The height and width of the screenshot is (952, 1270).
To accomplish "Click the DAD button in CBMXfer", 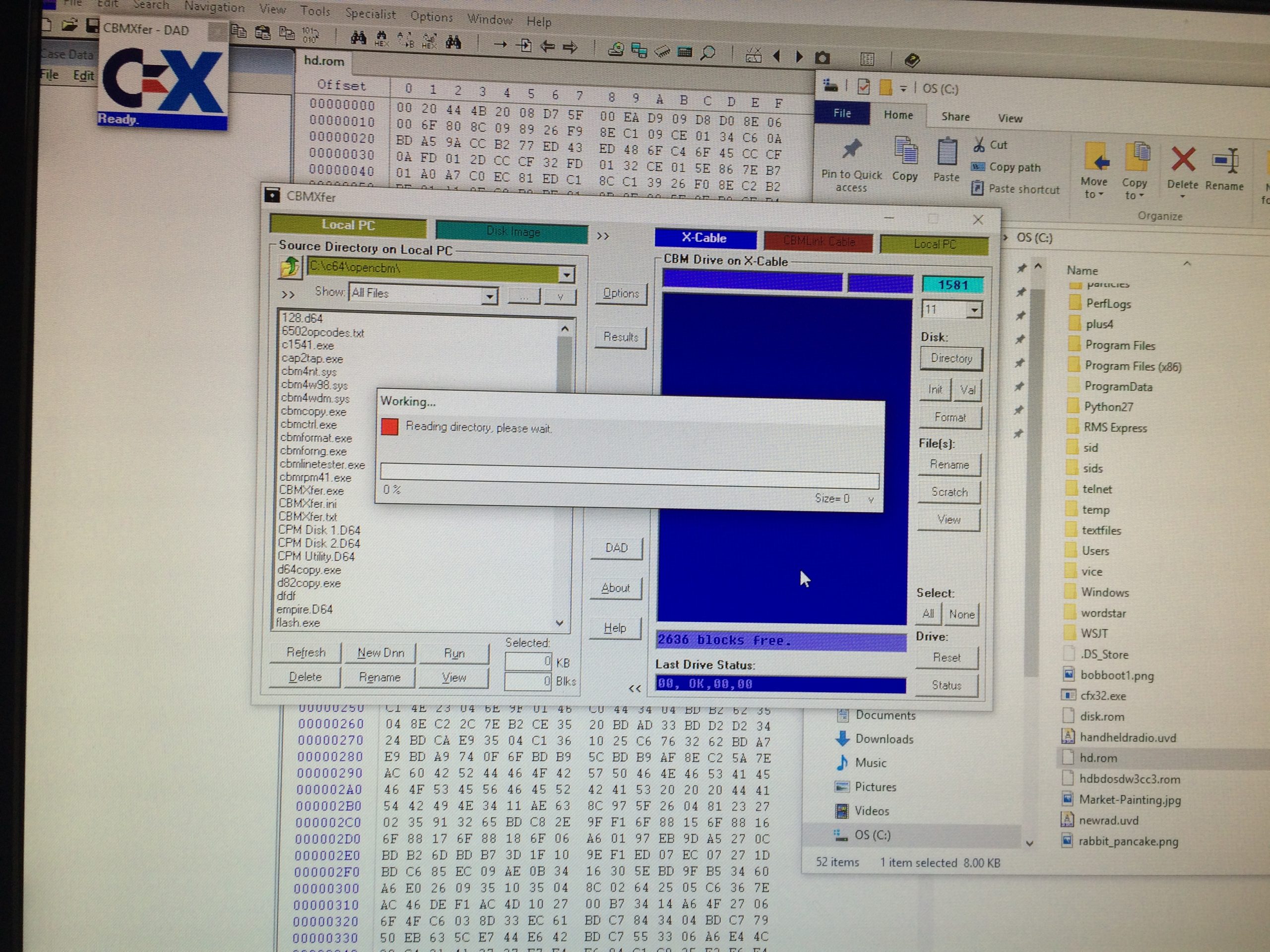I will [616, 548].
